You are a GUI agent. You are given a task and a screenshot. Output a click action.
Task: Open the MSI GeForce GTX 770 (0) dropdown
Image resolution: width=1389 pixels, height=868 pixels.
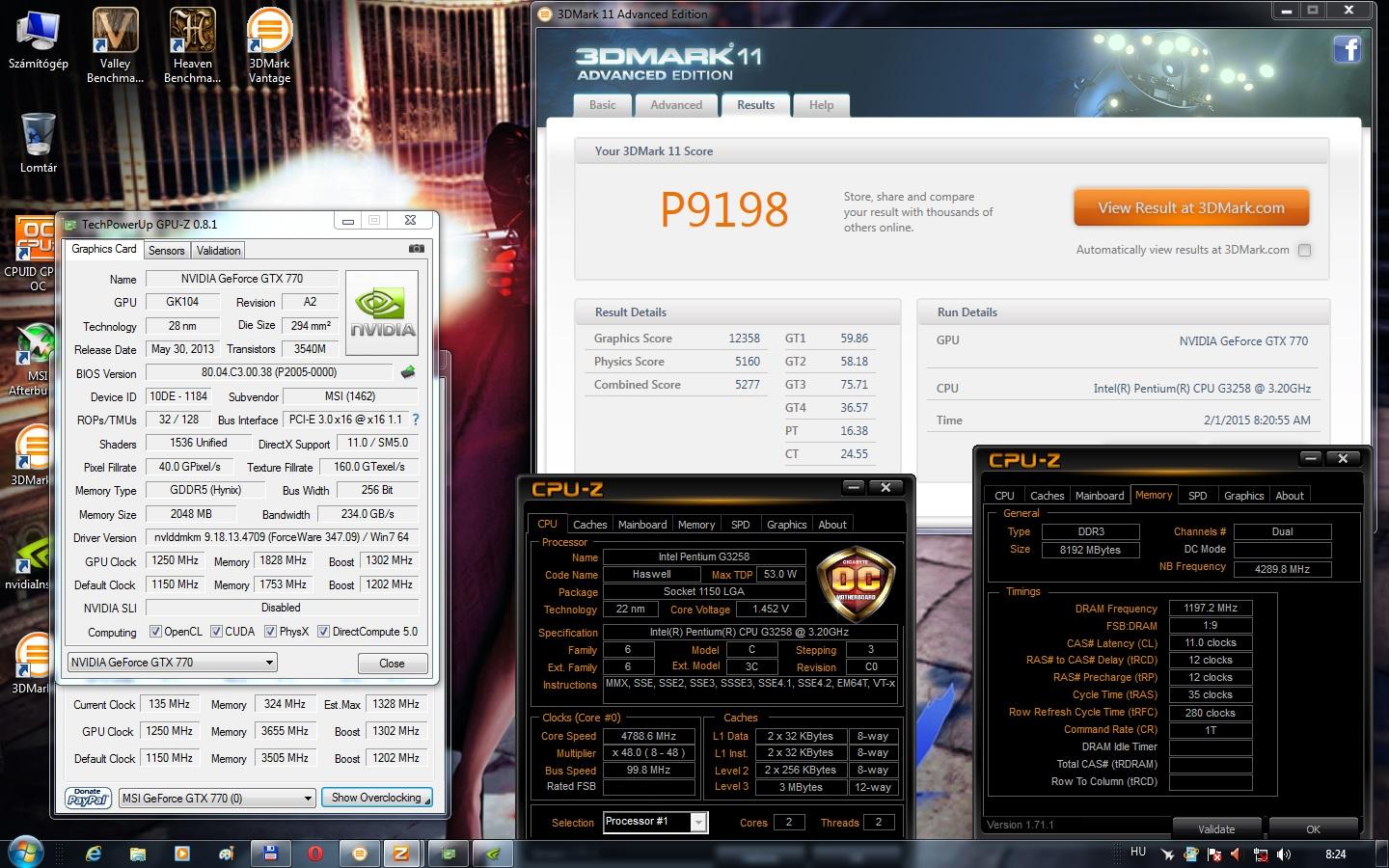tap(217, 798)
